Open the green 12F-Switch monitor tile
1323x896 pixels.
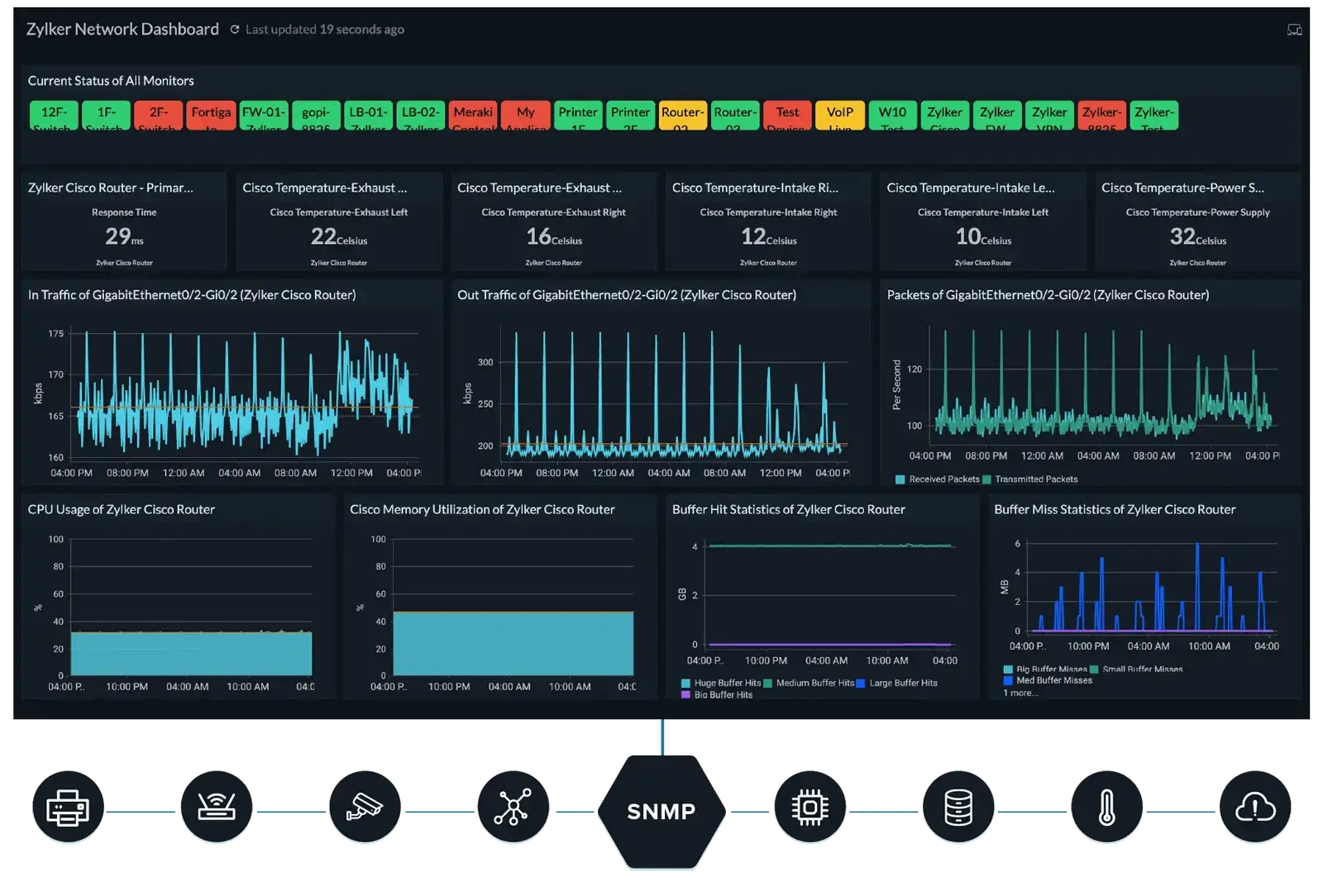coord(54,116)
